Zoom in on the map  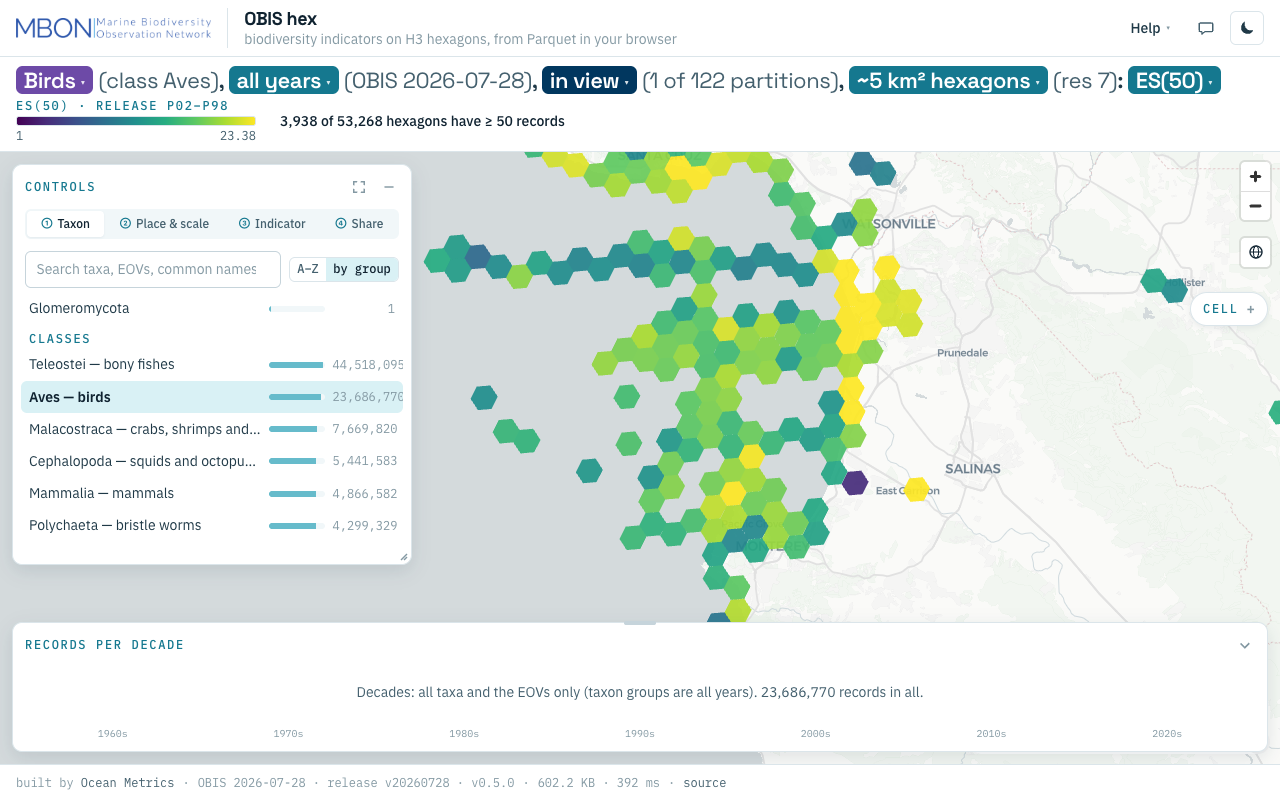pyautogui.click(x=1255, y=177)
